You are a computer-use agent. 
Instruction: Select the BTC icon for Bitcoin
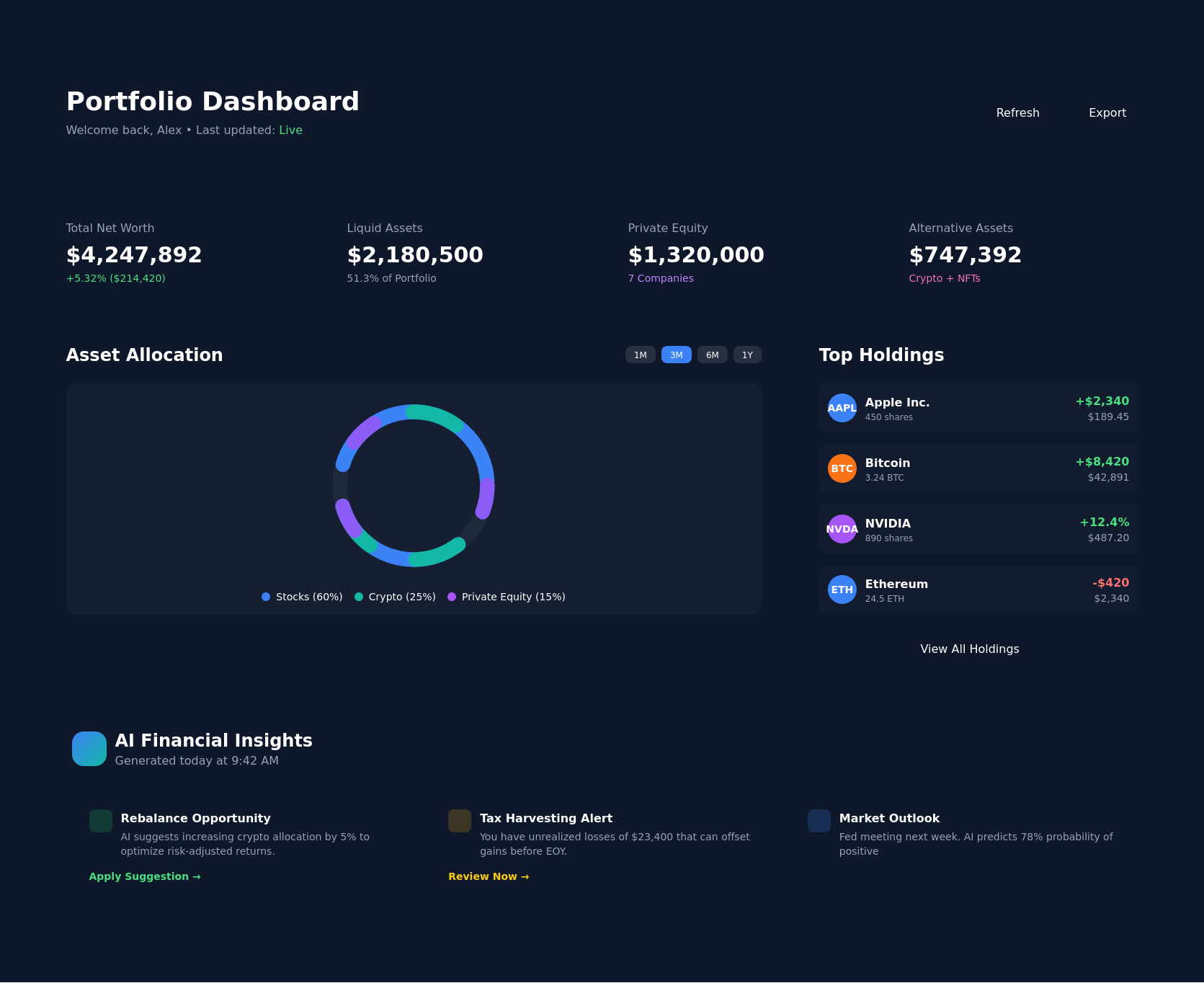tap(841, 468)
